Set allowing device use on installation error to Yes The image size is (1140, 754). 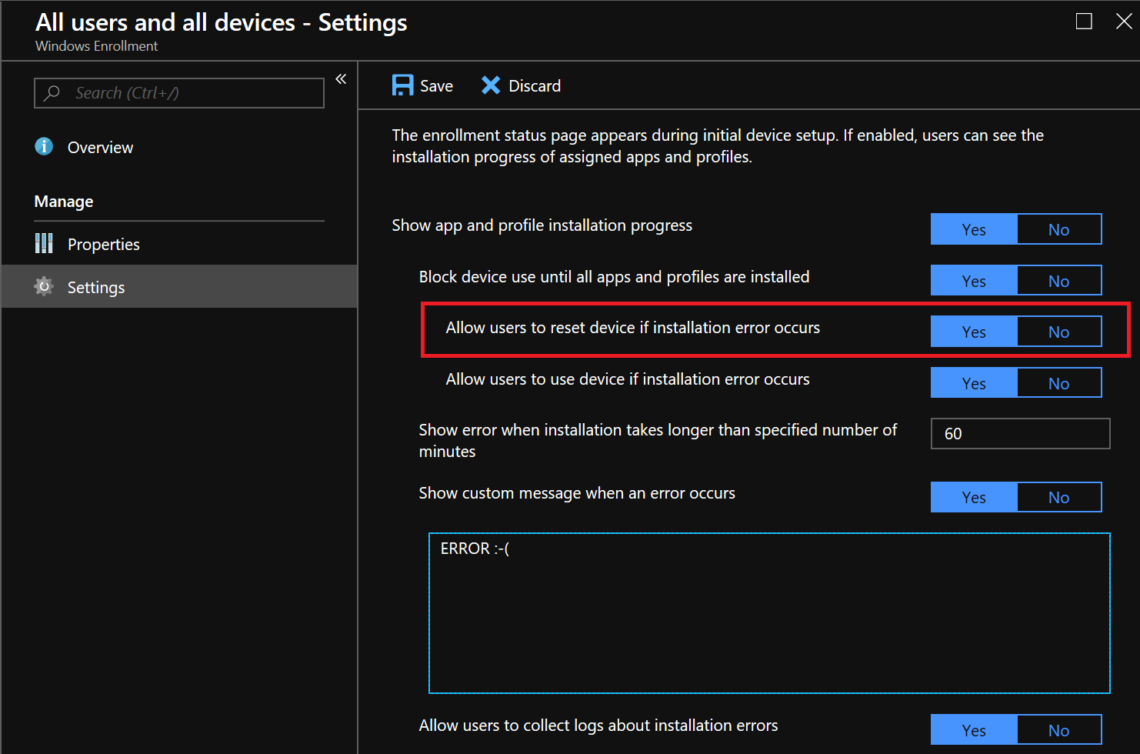point(973,382)
